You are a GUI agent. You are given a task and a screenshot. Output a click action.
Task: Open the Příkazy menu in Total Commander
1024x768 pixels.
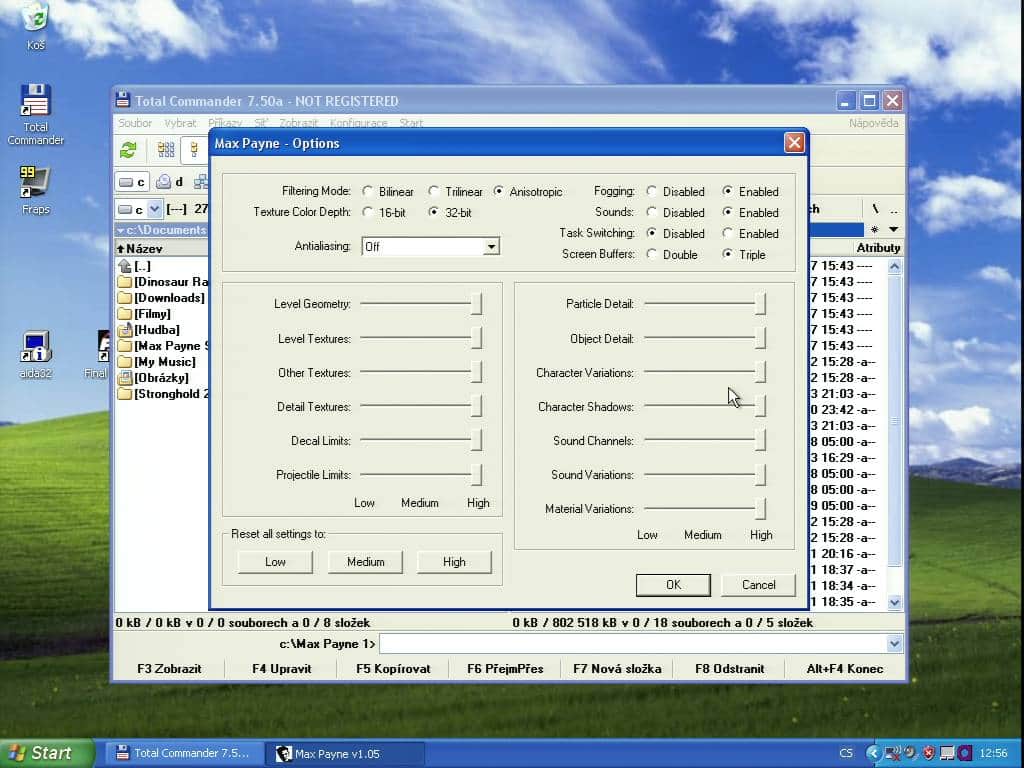click(225, 123)
